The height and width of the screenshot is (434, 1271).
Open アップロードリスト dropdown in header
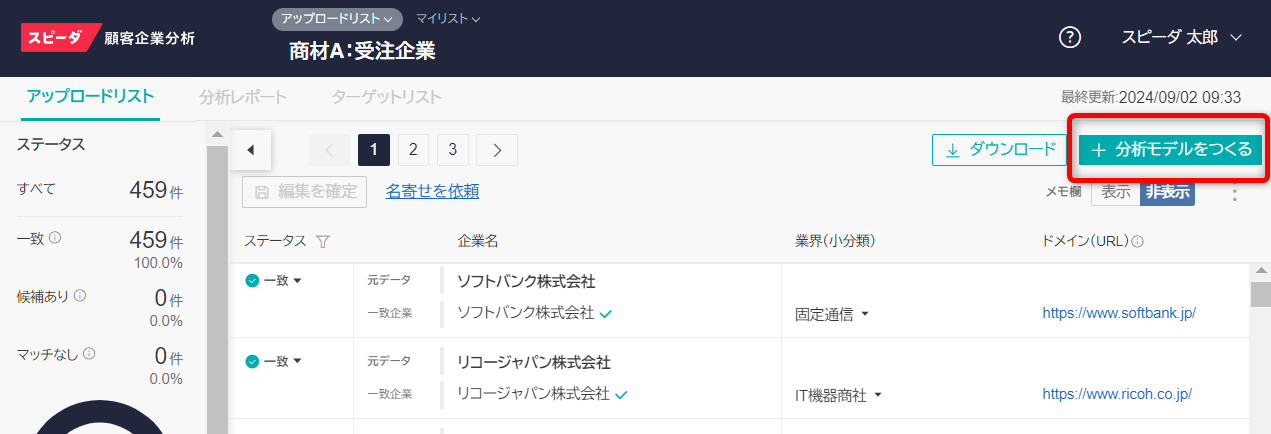337,18
